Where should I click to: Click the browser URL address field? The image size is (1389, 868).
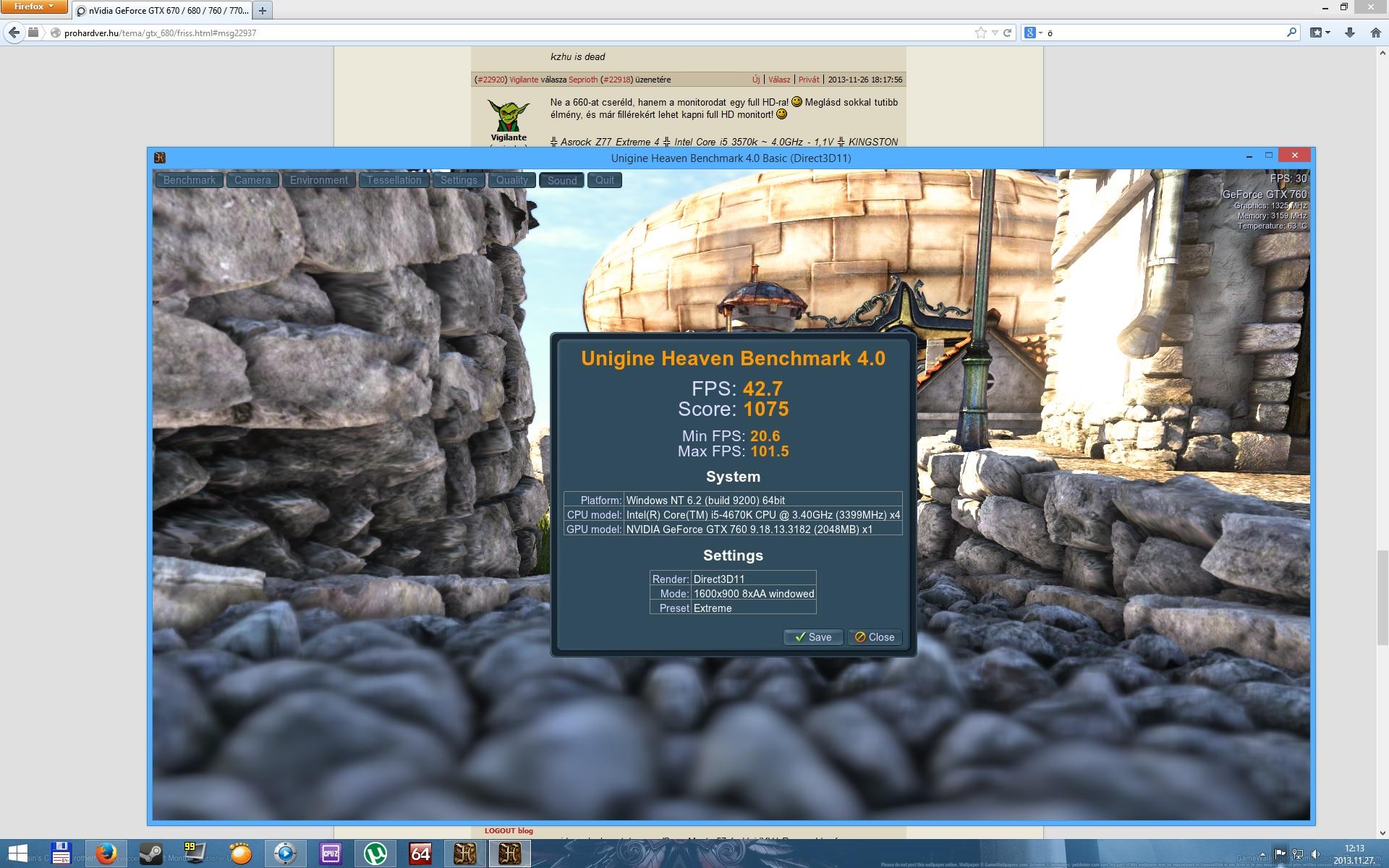[x=506, y=33]
